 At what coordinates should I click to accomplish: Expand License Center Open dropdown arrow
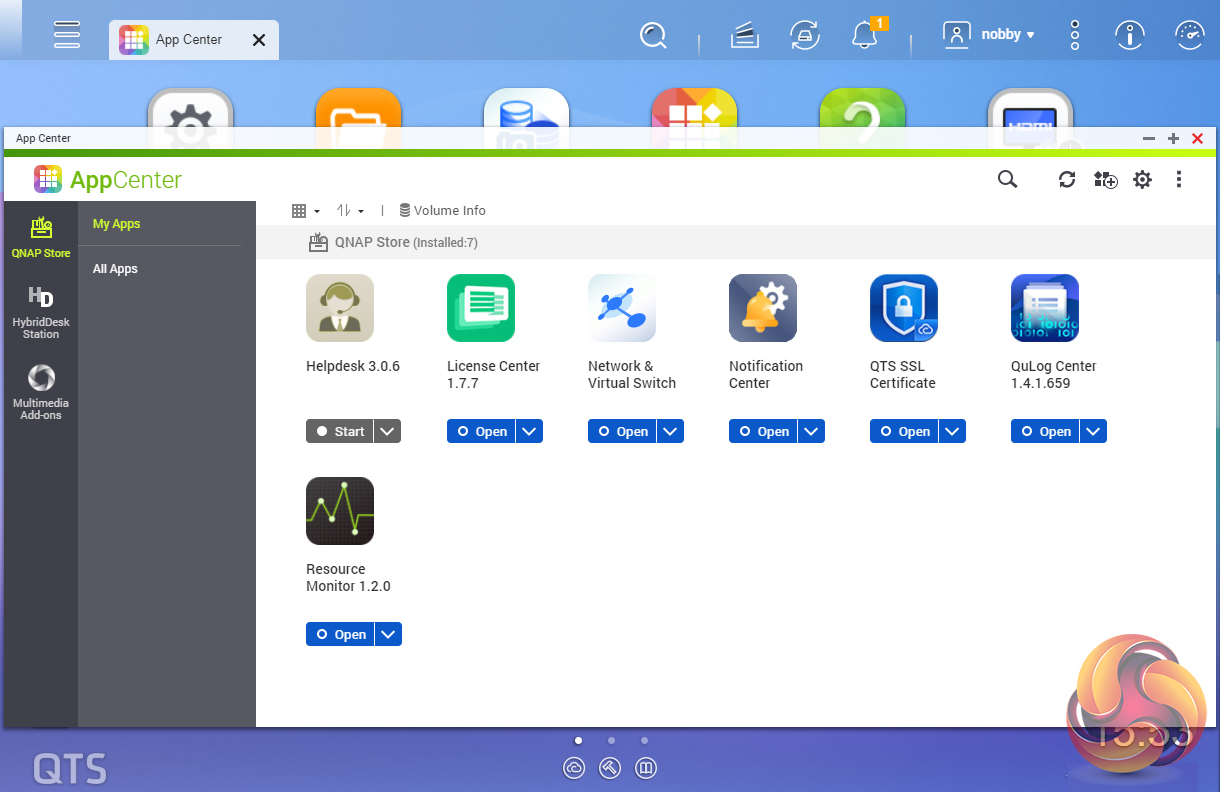530,431
